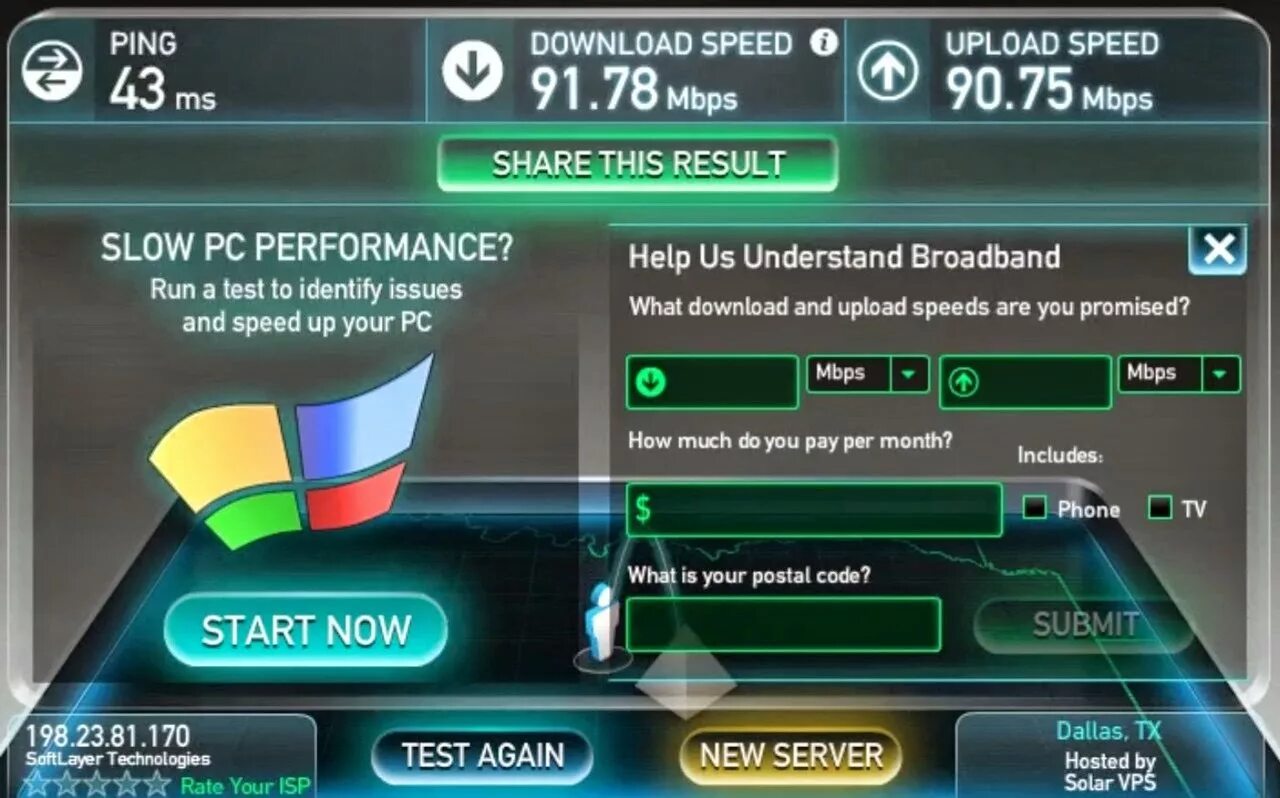Viewport: 1280px width, 798px height.
Task: Click the ISP star rating icons
Action: click(x=96, y=783)
